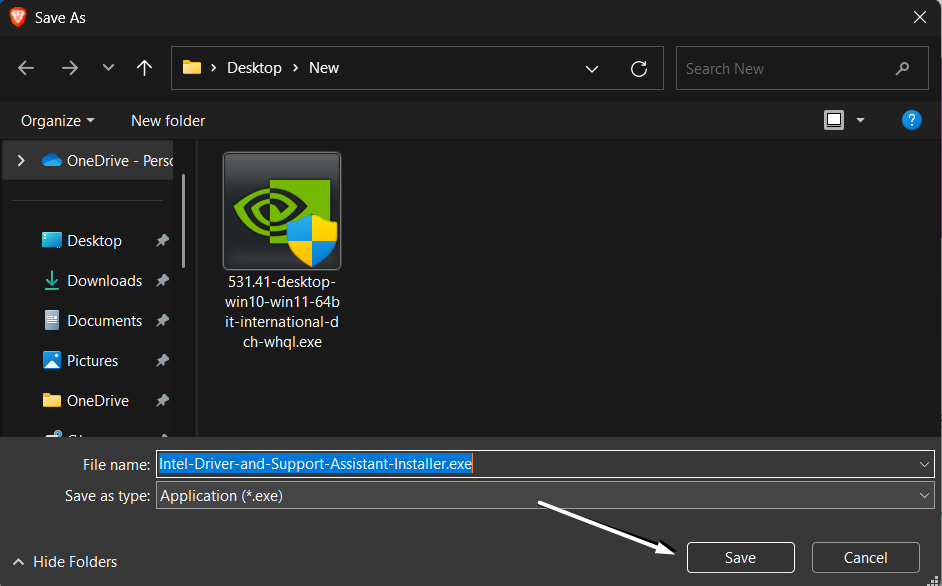The image size is (942, 586).
Task: Click pin icon beside Pictures
Action: coord(162,361)
